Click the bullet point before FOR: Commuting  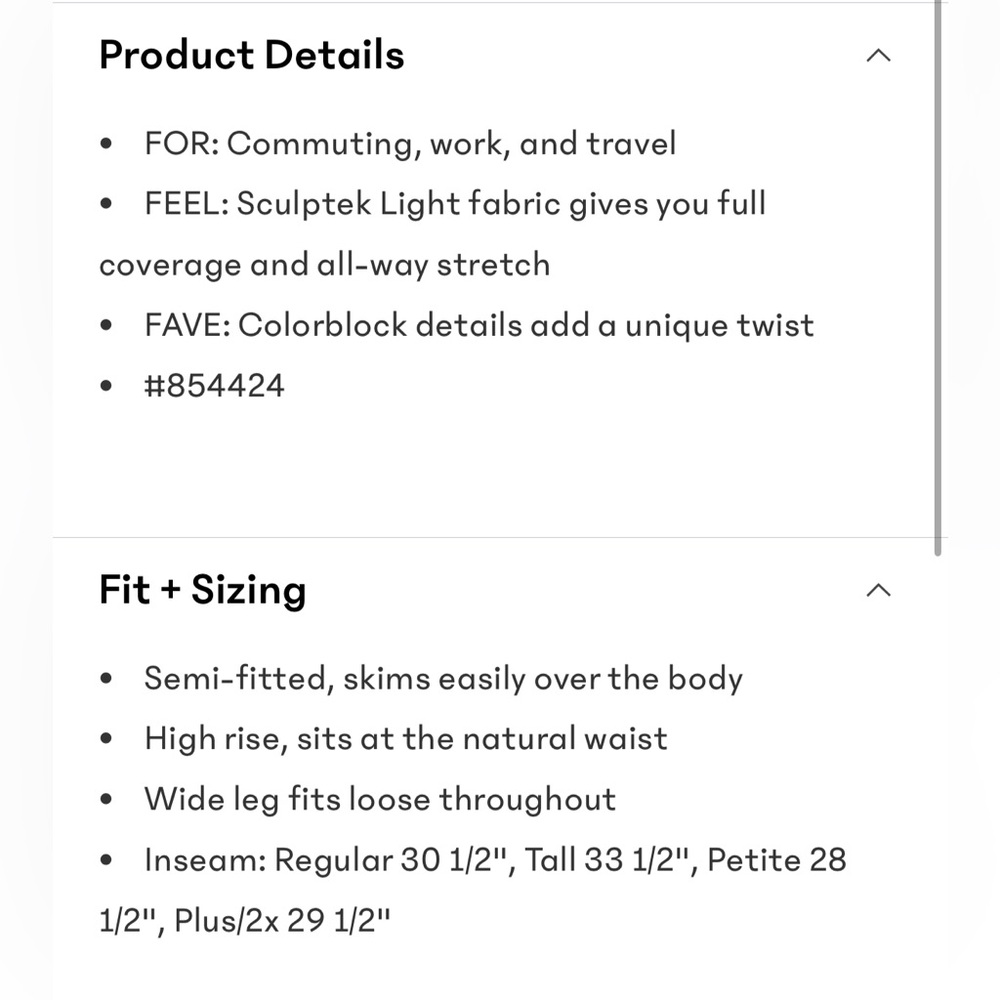click(x=106, y=143)
